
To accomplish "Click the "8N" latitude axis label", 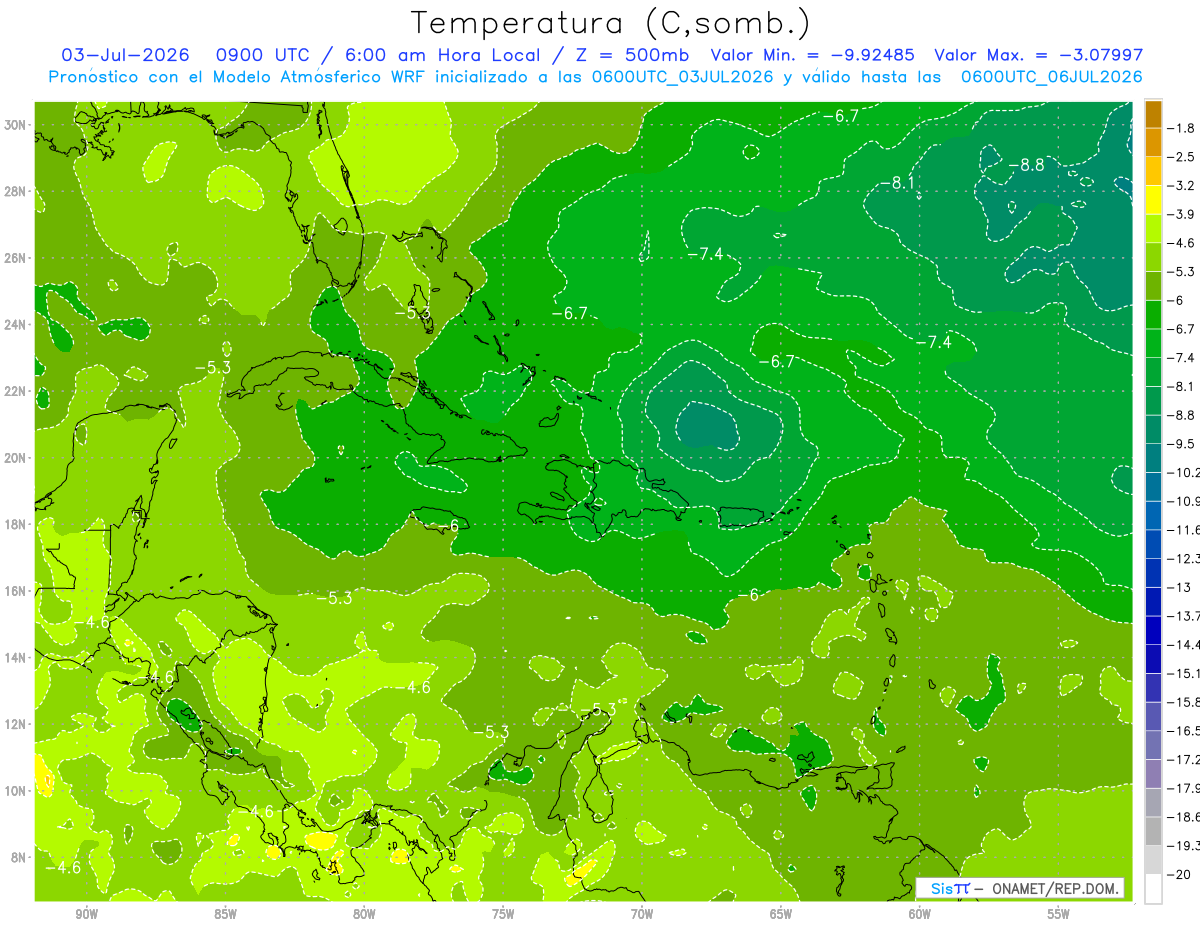I will point(20,857).
